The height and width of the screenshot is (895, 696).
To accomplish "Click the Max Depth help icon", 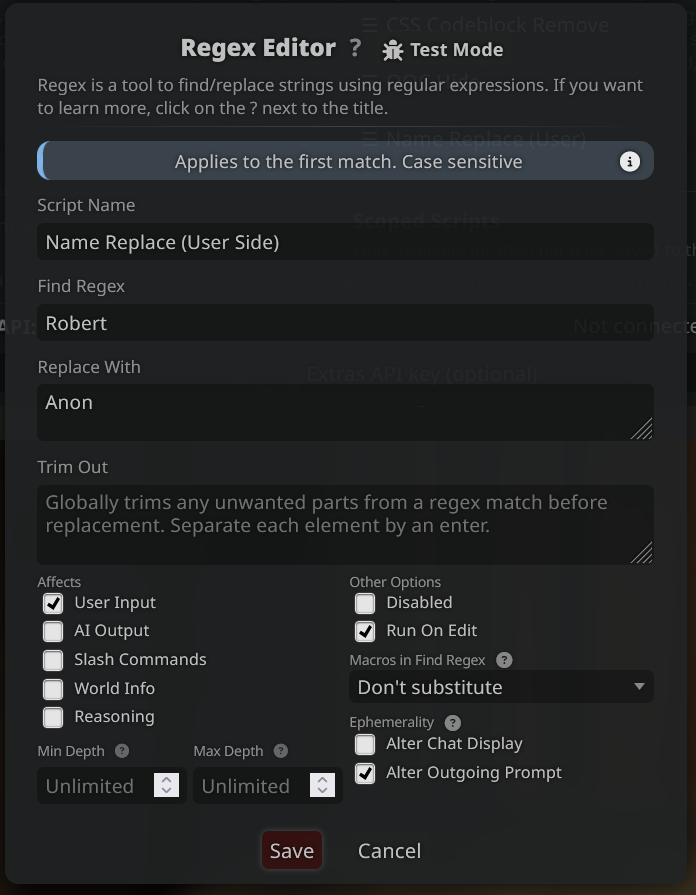I will [281, 751].
